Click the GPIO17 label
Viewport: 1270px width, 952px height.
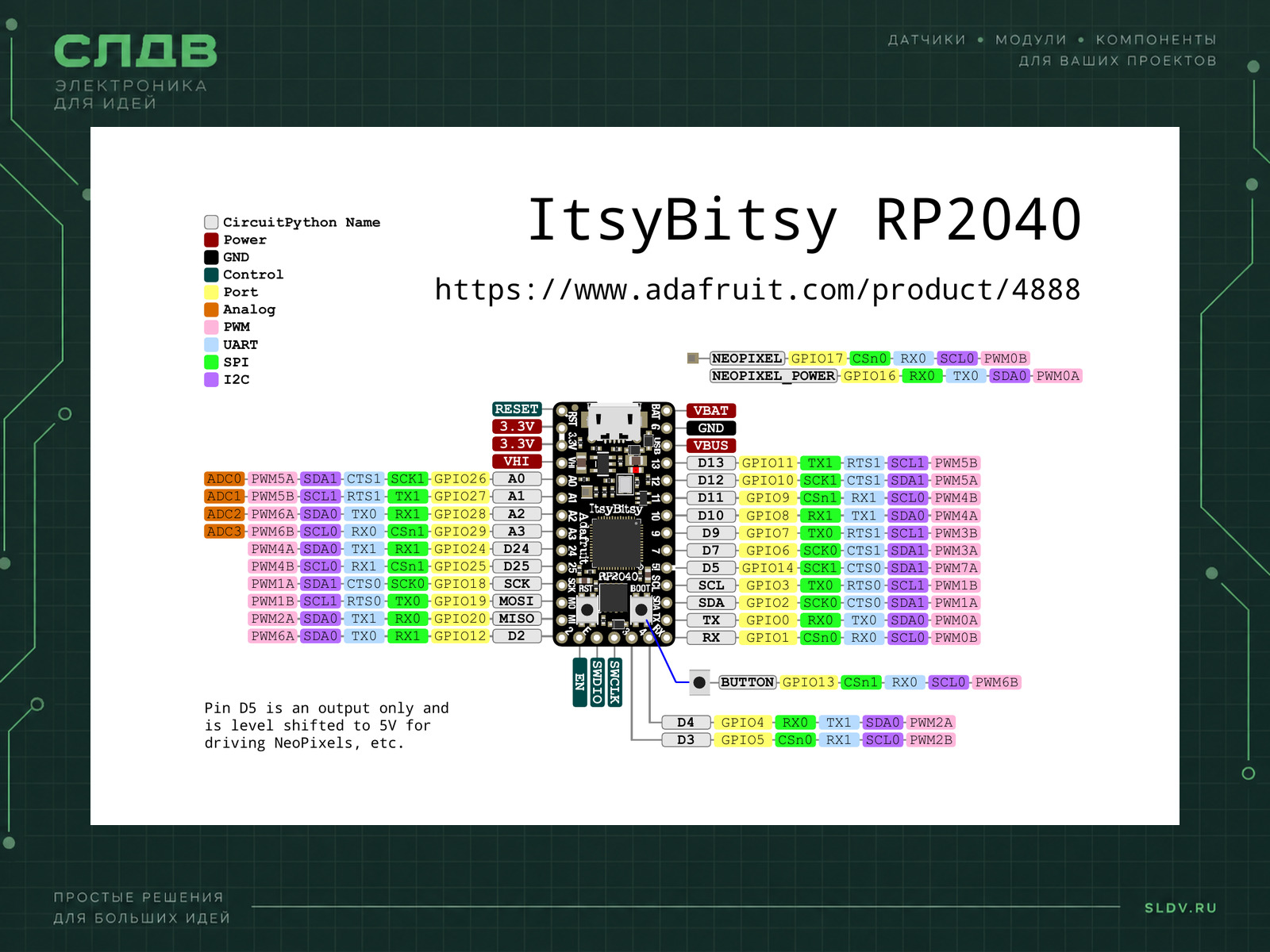click(x=818, y=359)
